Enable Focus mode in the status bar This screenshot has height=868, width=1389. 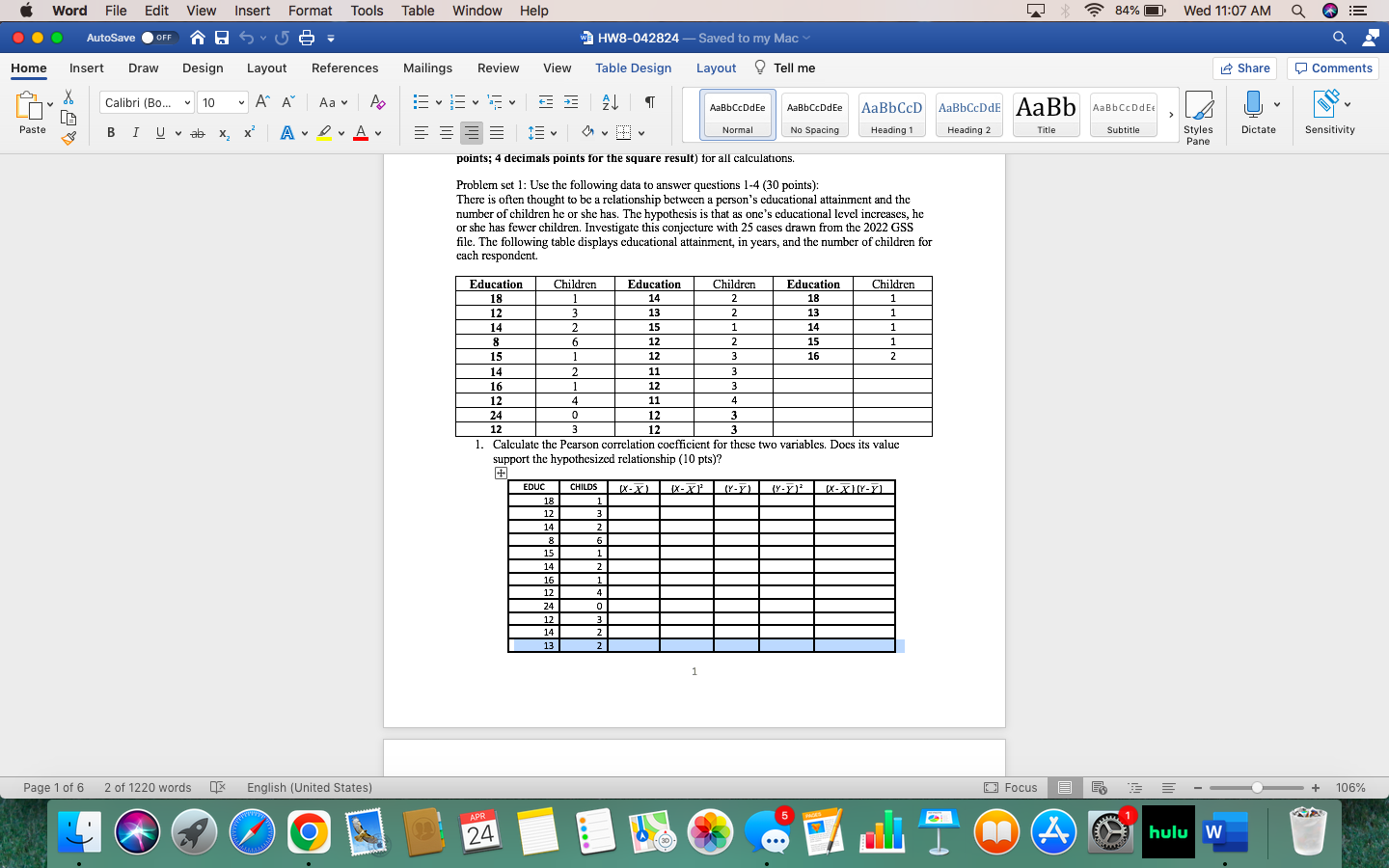pos(1009,788)
